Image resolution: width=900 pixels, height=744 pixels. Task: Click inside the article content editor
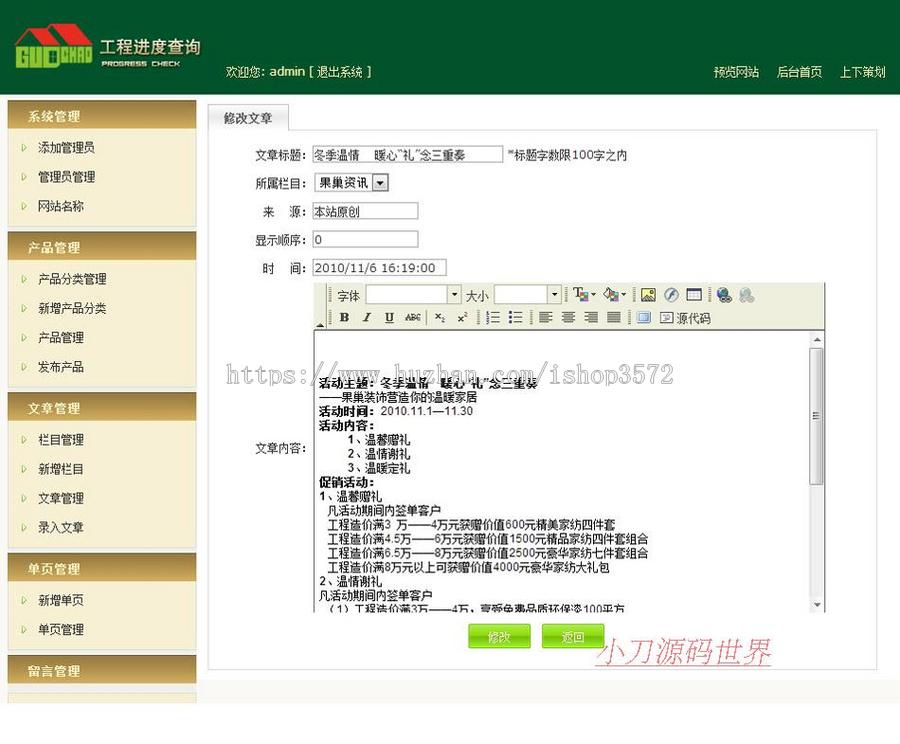click(561, 471)
